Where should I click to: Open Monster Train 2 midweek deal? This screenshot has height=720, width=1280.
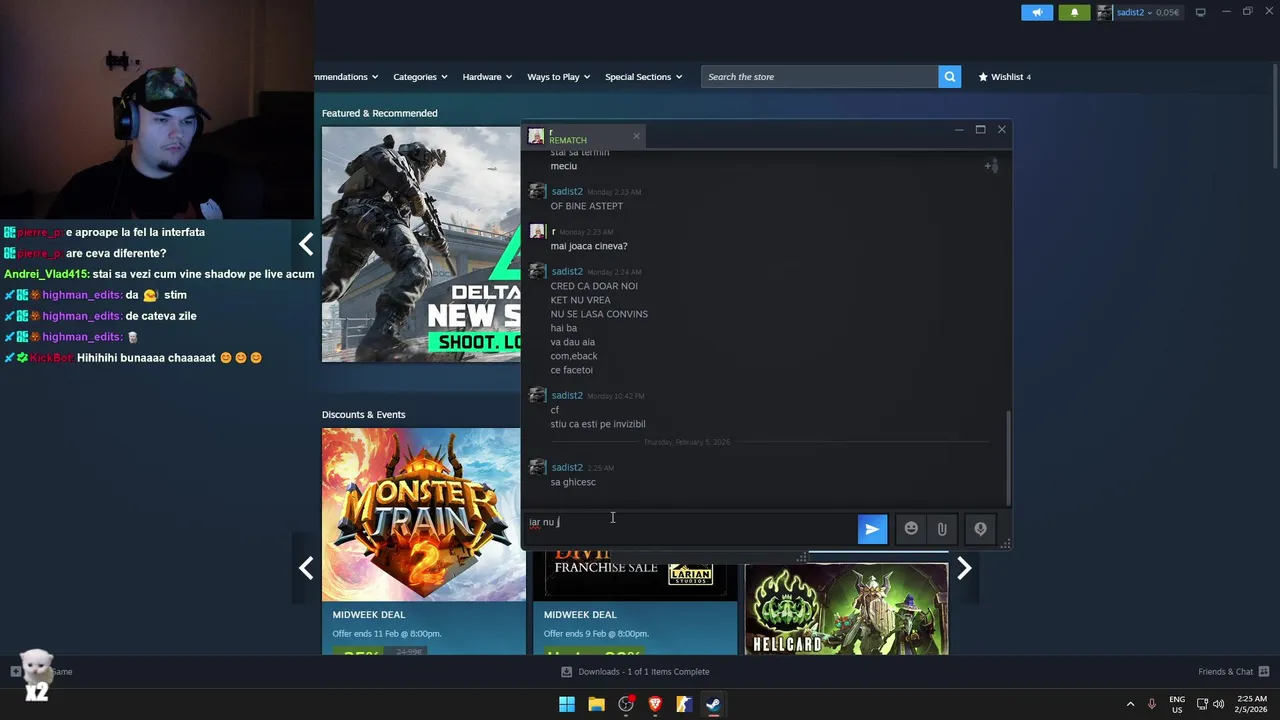(x=423, y=541)
